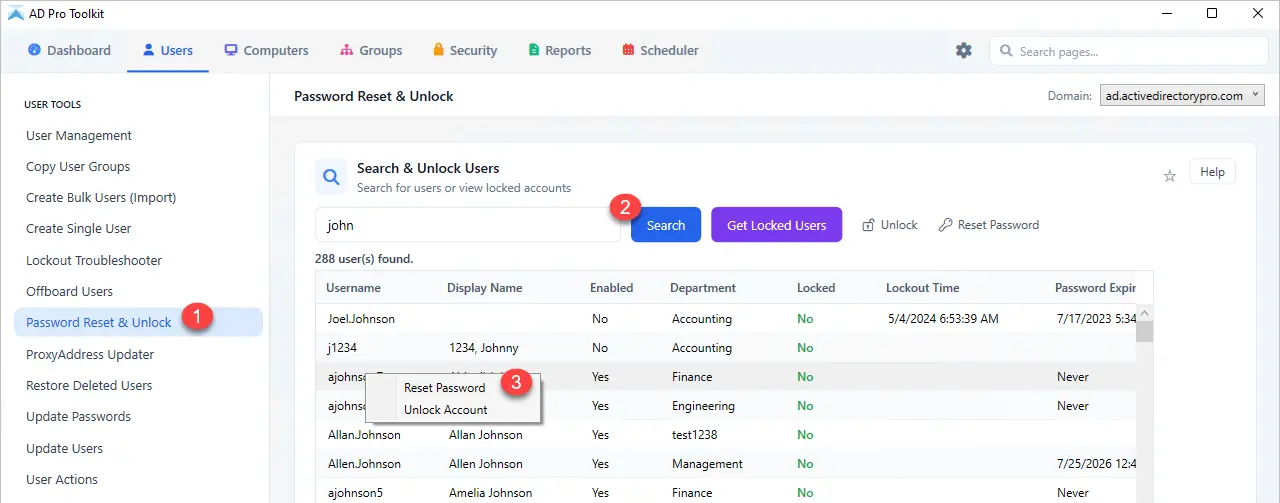1280x503 pixels.
Task: Open Copy User Groups tool
Action: 78,167
